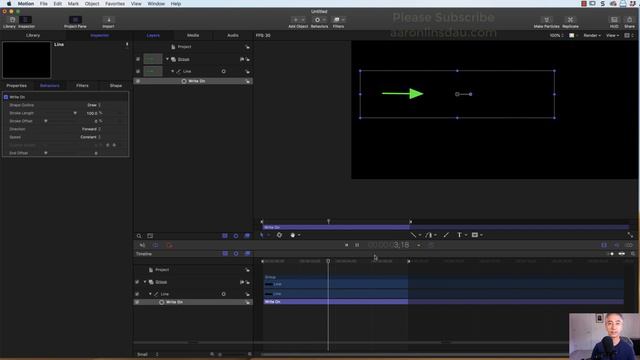Click the Pause playback button

click(357, 245)
